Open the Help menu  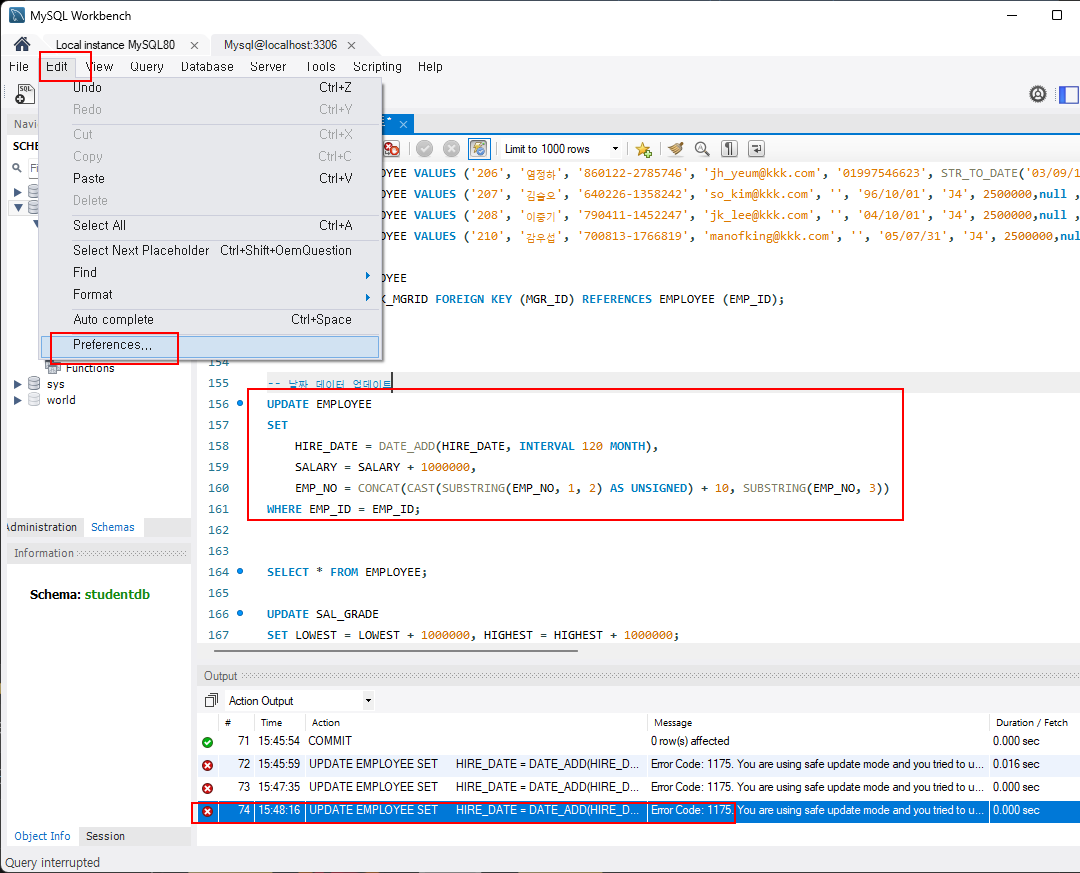[x=430, y=67]
